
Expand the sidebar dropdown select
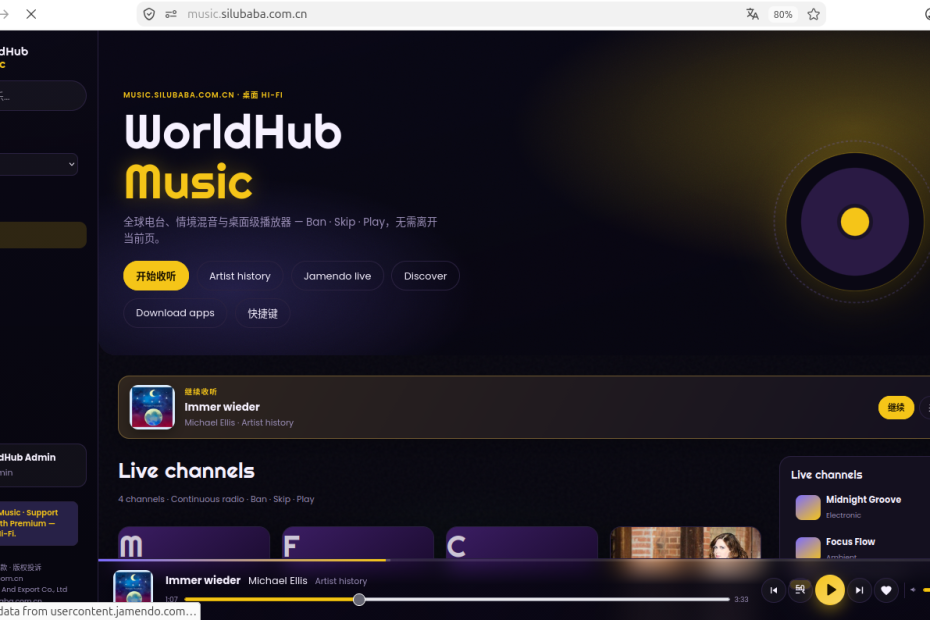39,164
